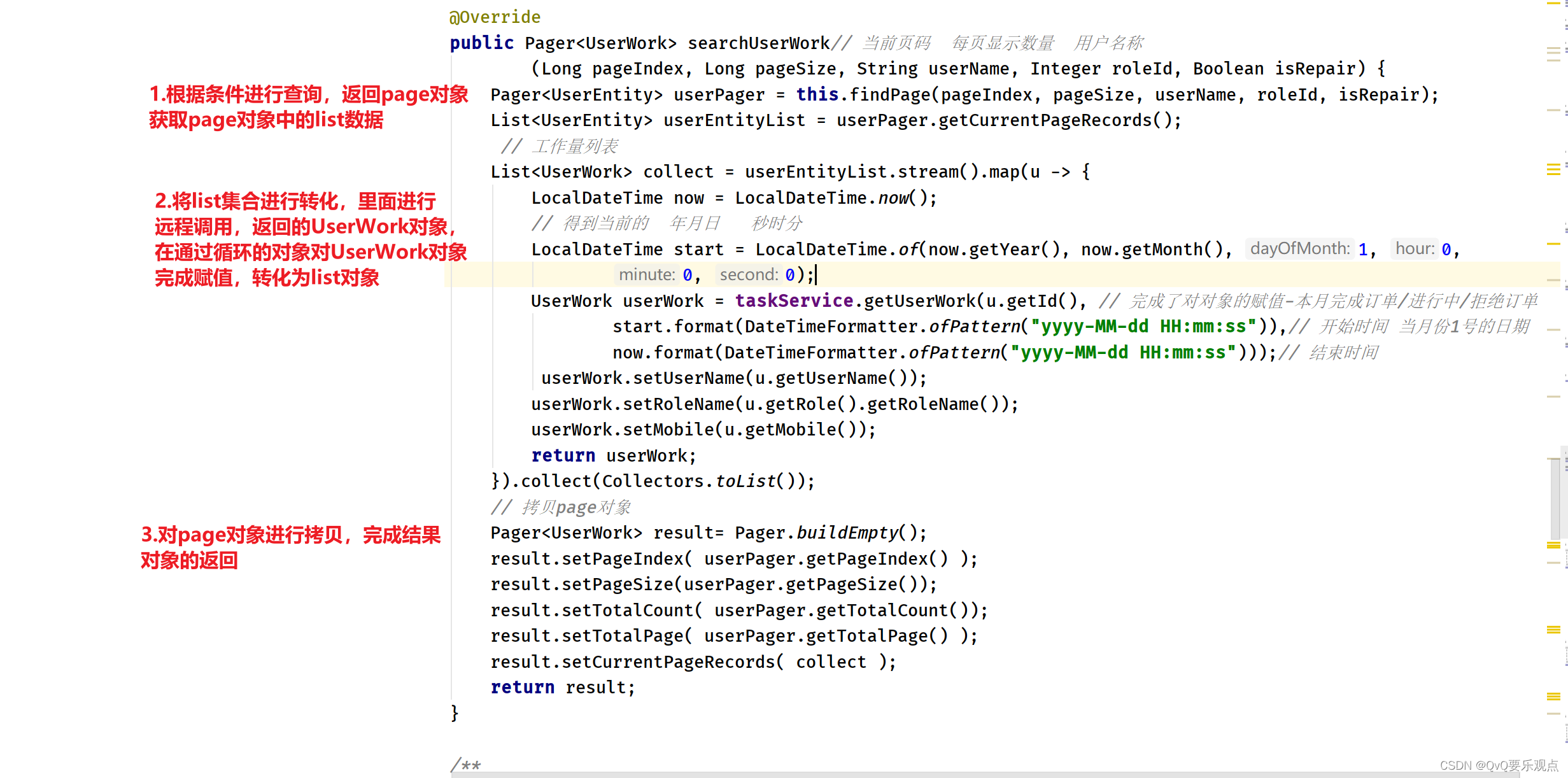Click the 'now.getYear()' argument

click(994, 250)
